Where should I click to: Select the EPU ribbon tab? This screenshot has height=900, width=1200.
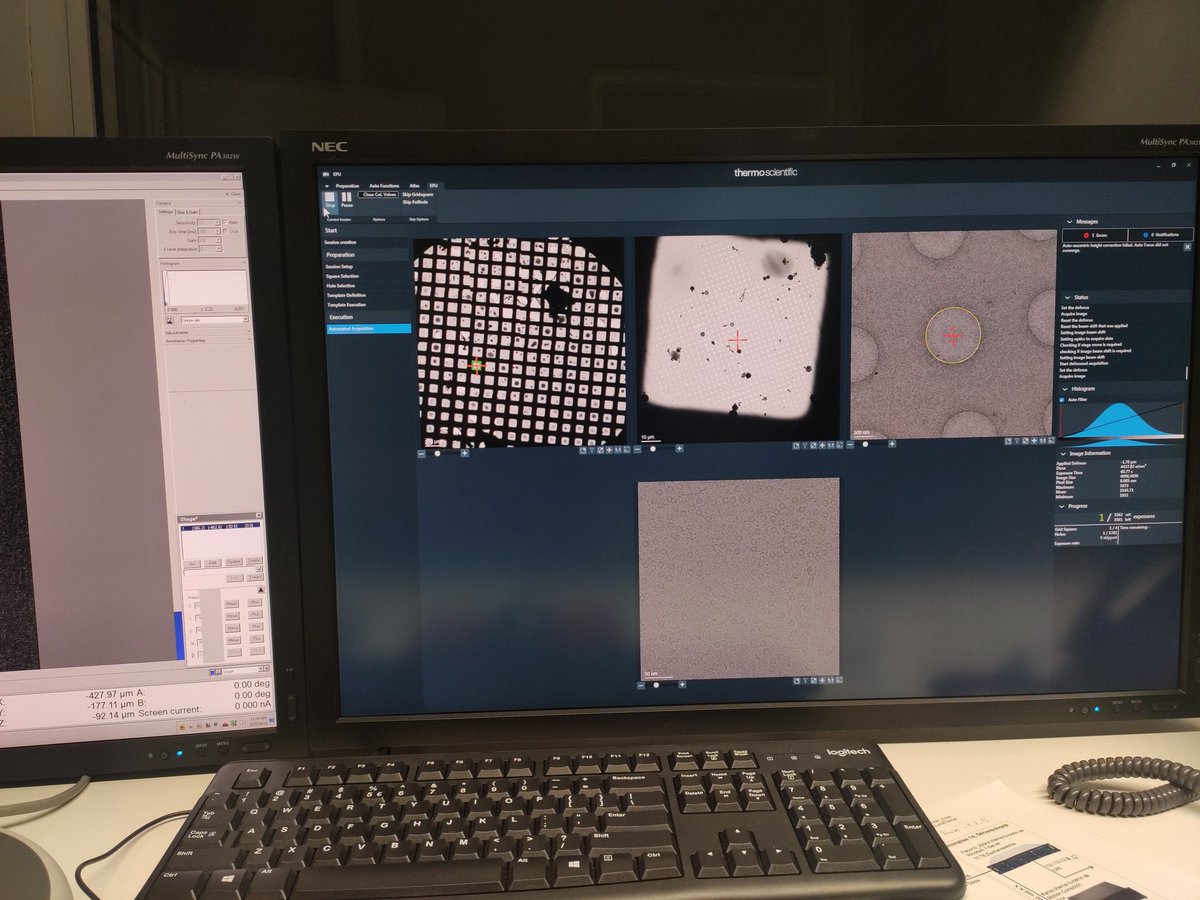[x=434, y=185]
